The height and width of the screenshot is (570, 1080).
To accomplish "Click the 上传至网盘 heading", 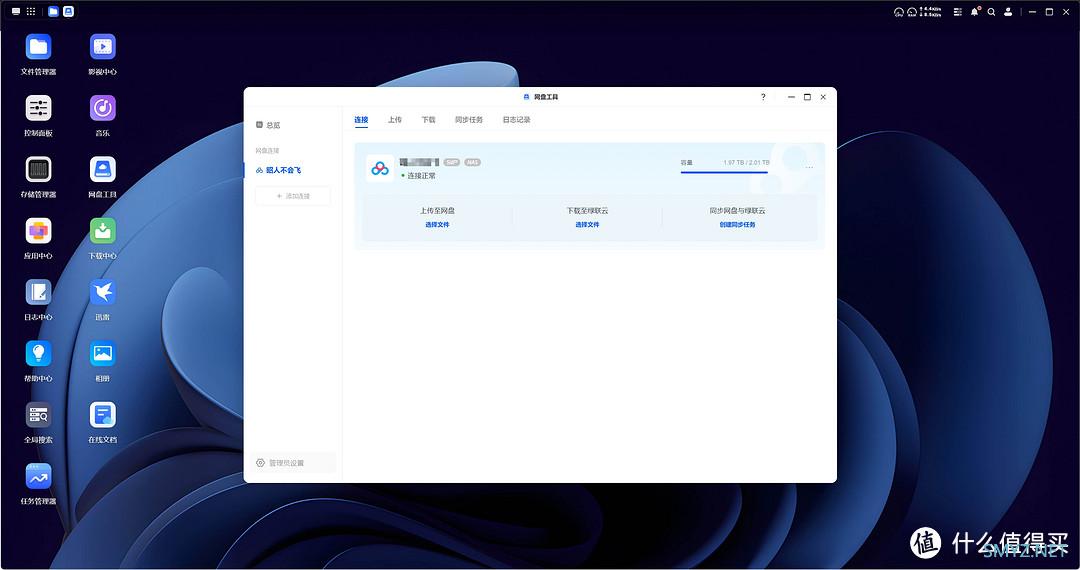I will [x=437, y=211].
